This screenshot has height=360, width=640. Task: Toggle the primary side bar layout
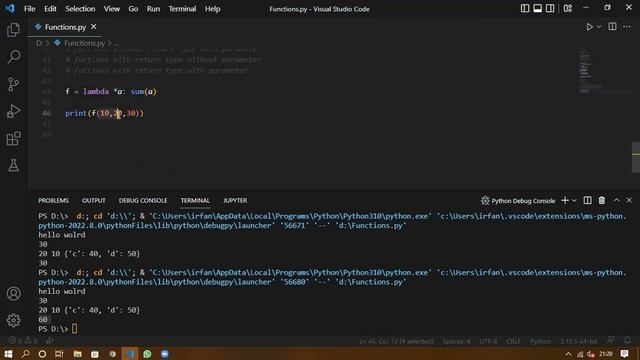[525, 9]
